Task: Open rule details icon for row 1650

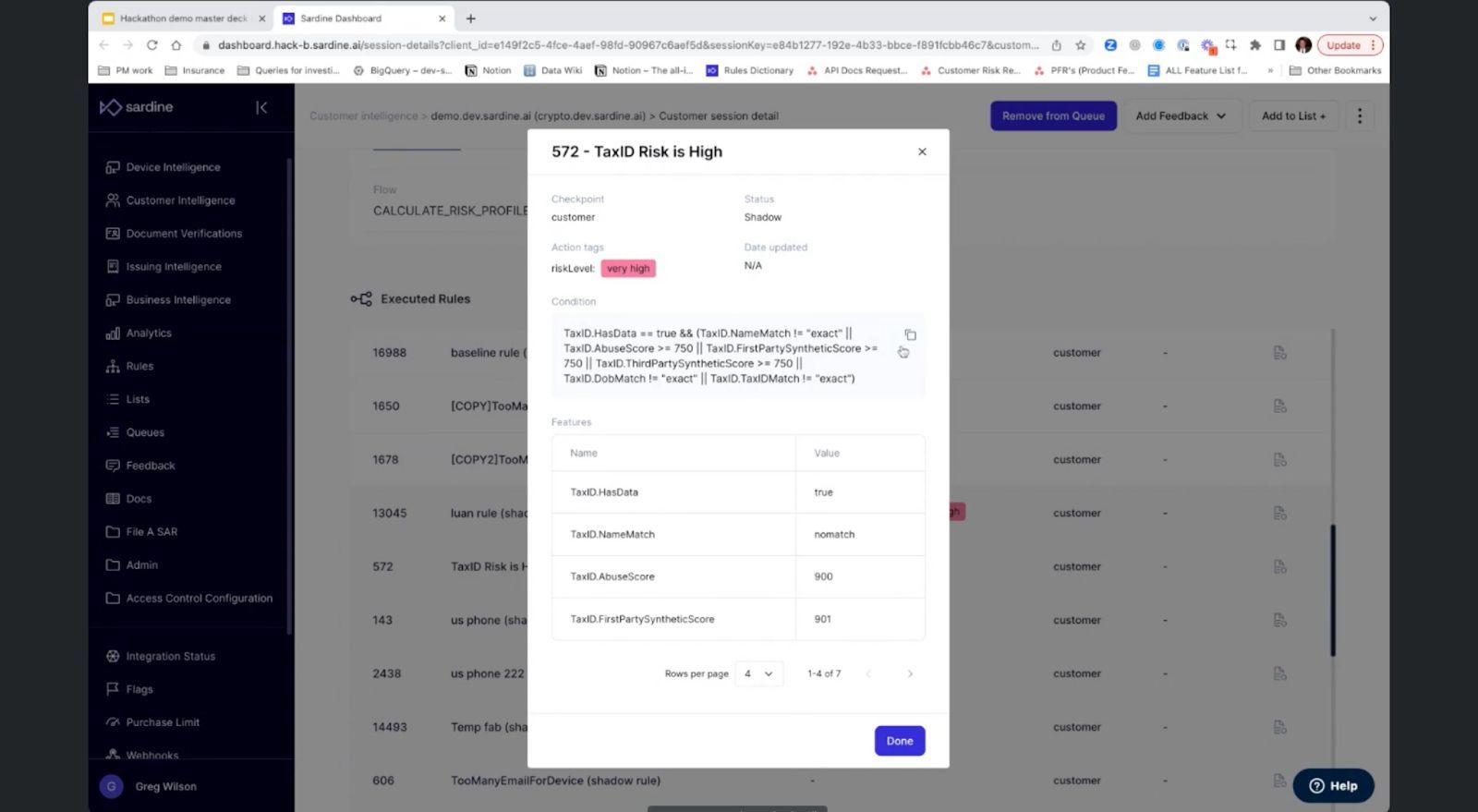Action: click(1279, 406)
